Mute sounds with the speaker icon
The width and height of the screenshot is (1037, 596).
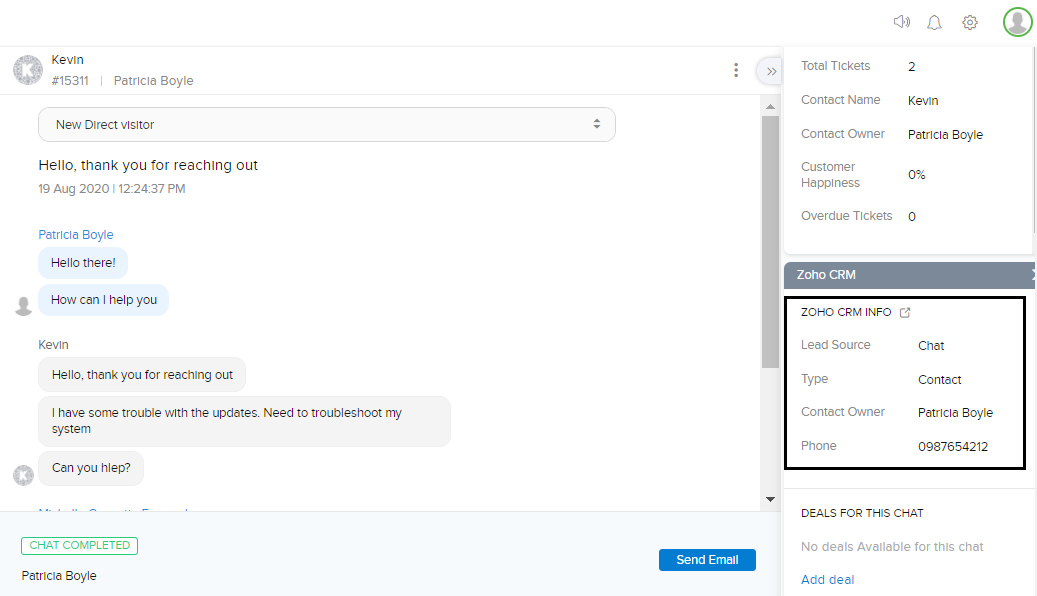pyautogui.click(x=901, y=22)
